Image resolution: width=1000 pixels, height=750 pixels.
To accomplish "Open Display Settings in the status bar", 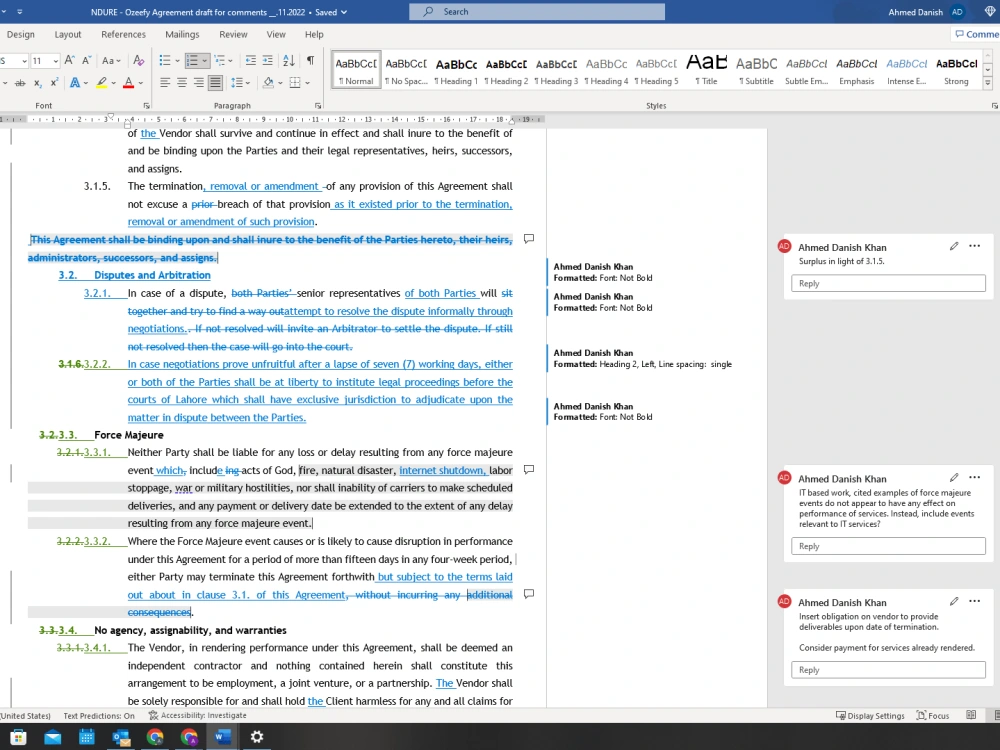I will [x=870, y=716].
